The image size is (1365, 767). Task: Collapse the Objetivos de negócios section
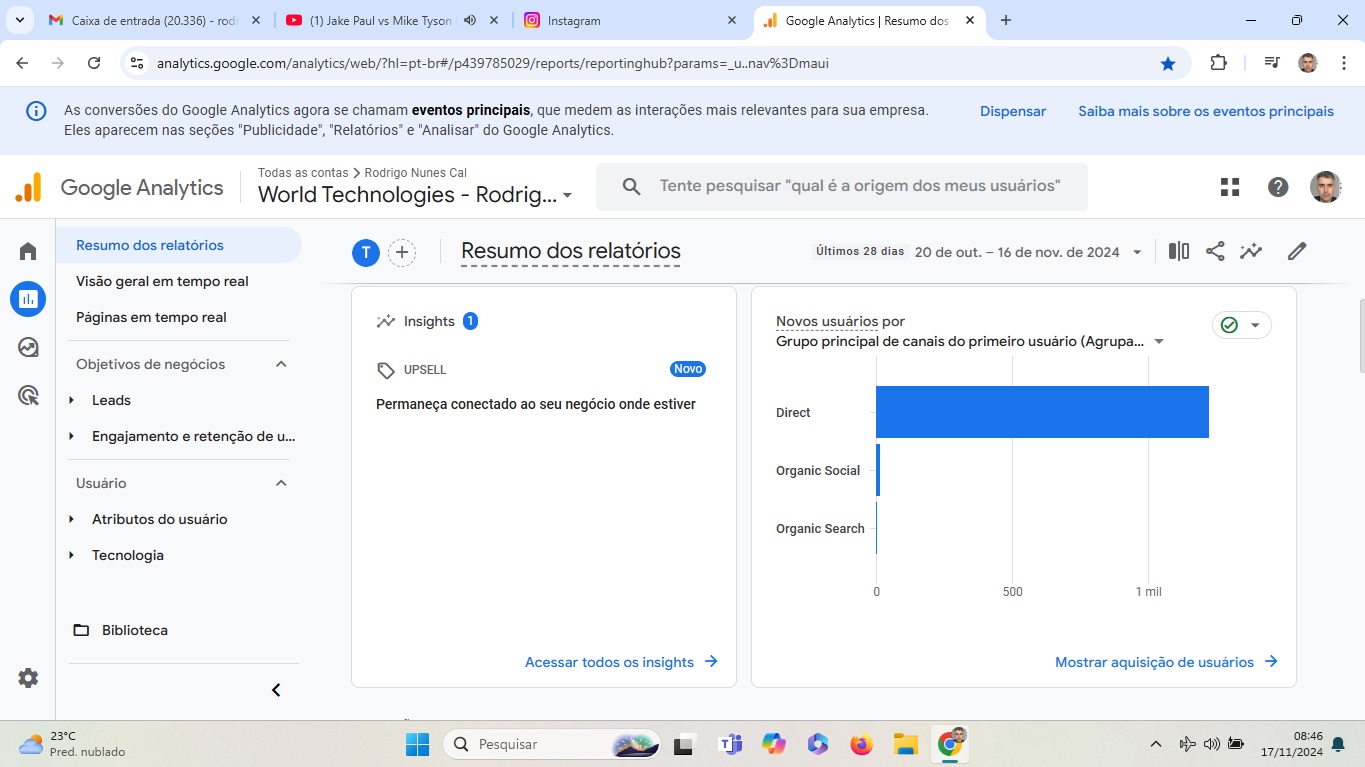click(x=281, y=364)
